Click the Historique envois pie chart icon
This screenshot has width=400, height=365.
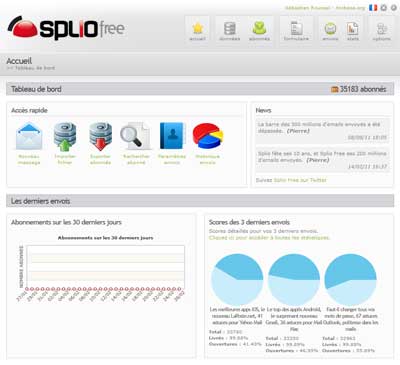tap(208, 136)
